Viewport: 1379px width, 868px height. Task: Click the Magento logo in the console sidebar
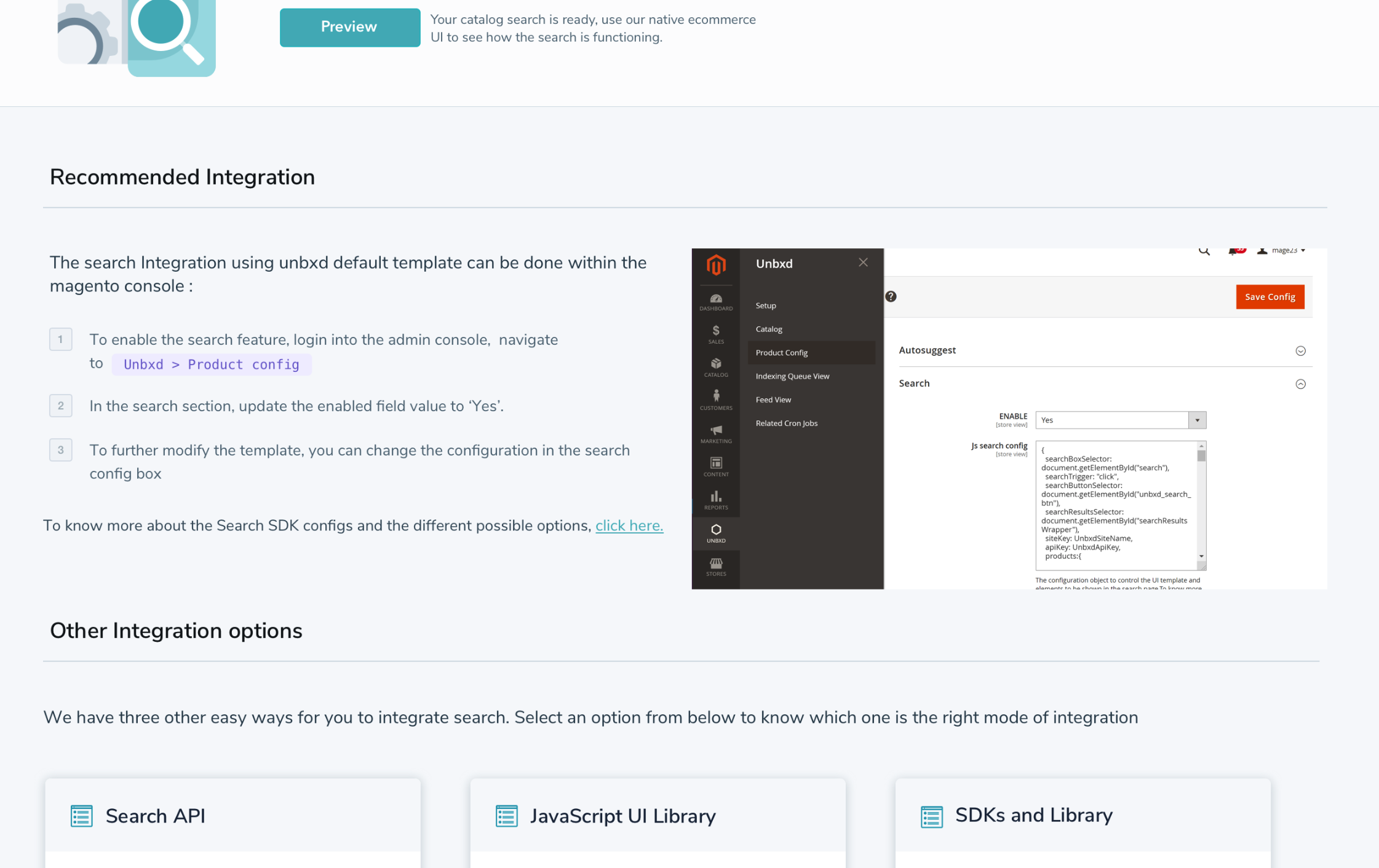click(715, 265)
